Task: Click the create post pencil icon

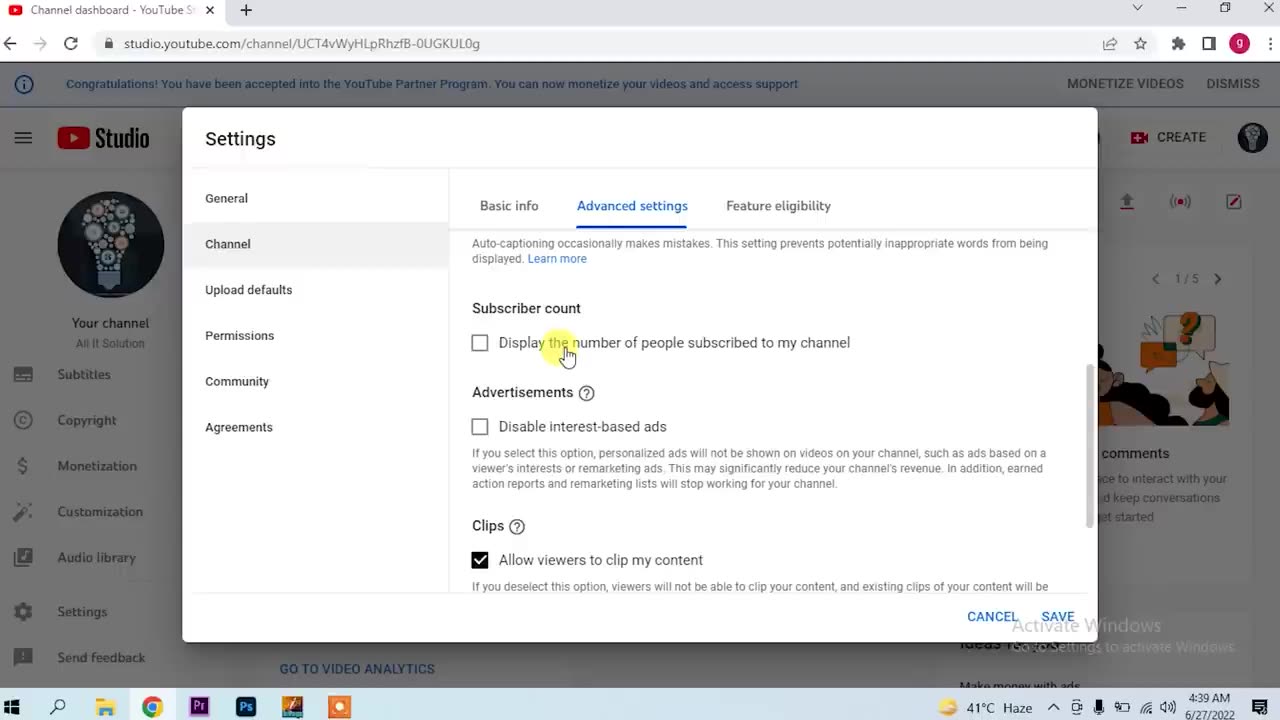Action: click(1234, 202)
